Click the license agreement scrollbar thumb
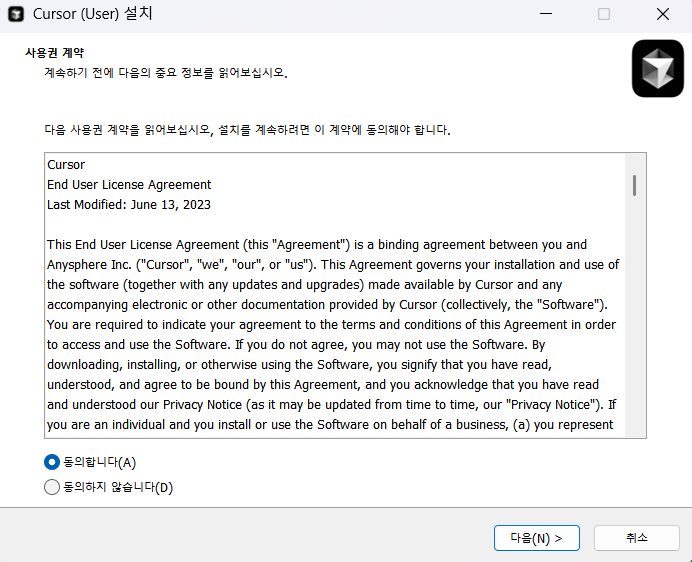The image size is (692, 562). coord(635,185)
